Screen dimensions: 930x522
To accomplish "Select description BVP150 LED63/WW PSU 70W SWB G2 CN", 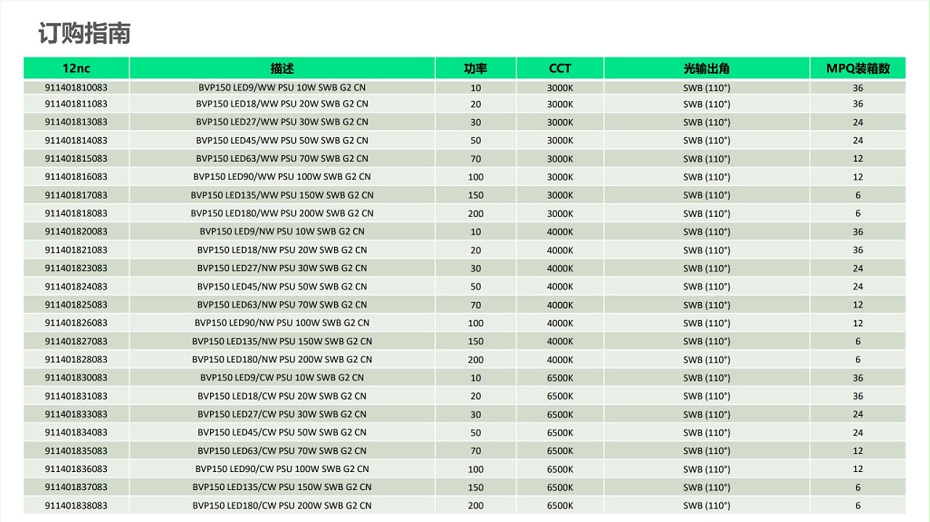I will [282, 158].
